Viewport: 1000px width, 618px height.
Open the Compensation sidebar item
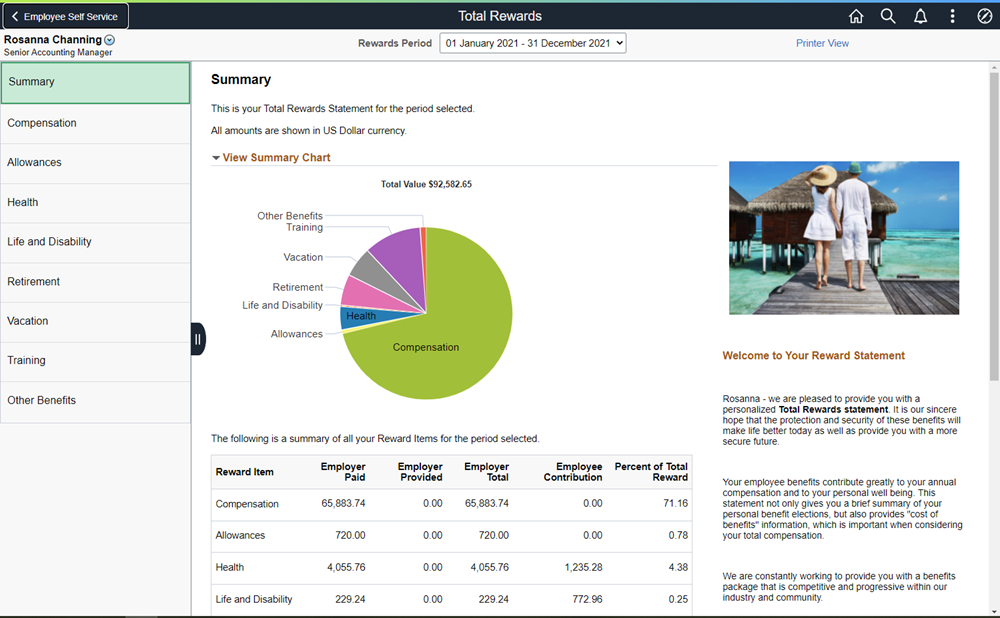(96, 123)
